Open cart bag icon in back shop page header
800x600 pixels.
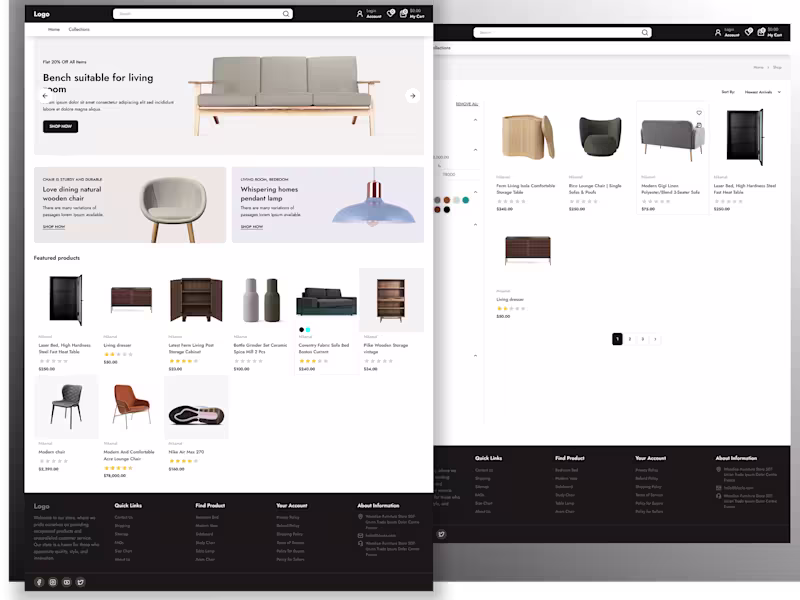click(761, 32)
